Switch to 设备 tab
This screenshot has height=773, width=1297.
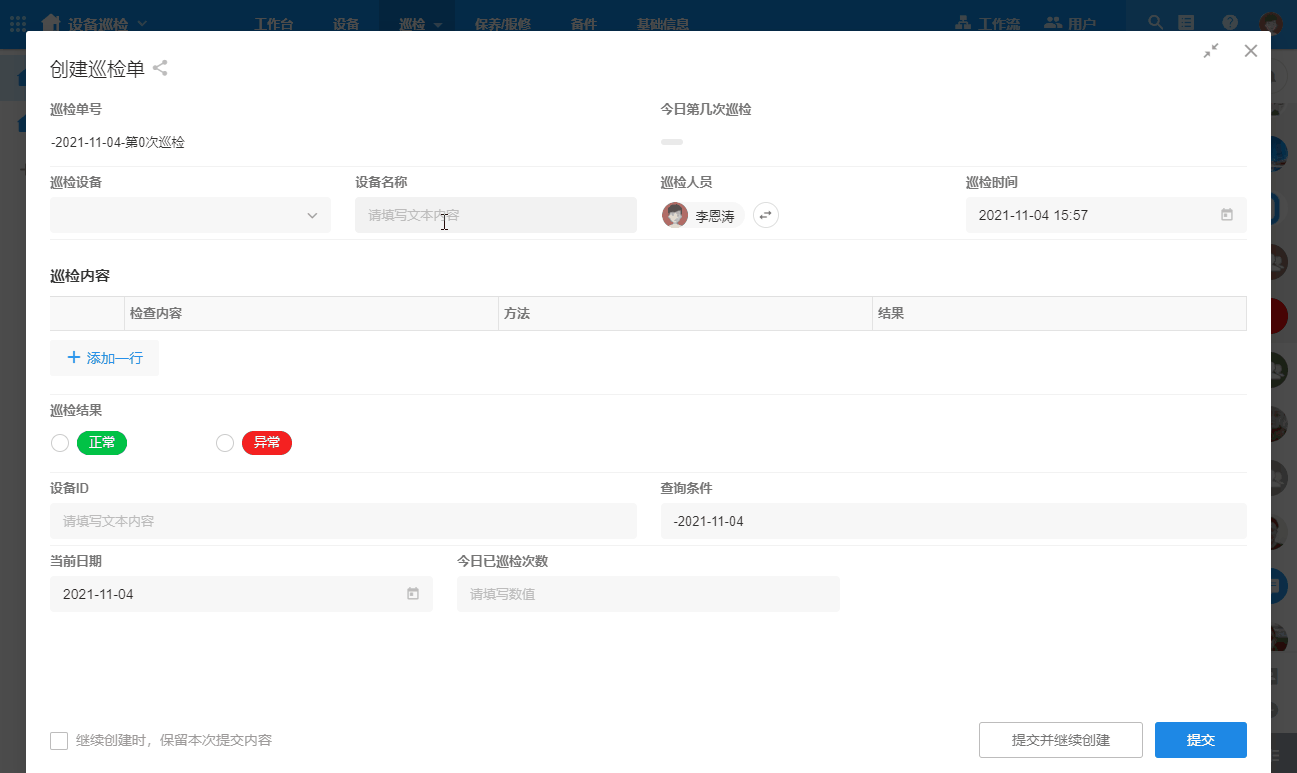coord(346,24)
